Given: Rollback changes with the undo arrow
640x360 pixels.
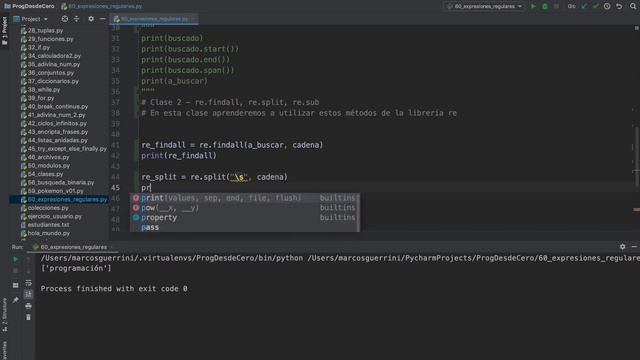Looking at the screenshot, I should [619, 7].
